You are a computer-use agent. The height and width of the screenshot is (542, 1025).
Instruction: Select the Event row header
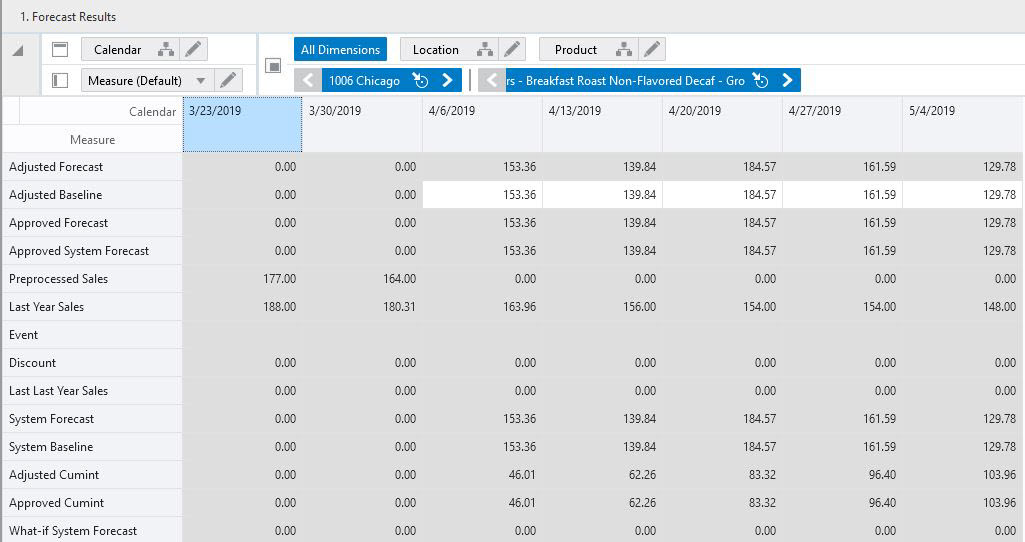coord(92,335)
